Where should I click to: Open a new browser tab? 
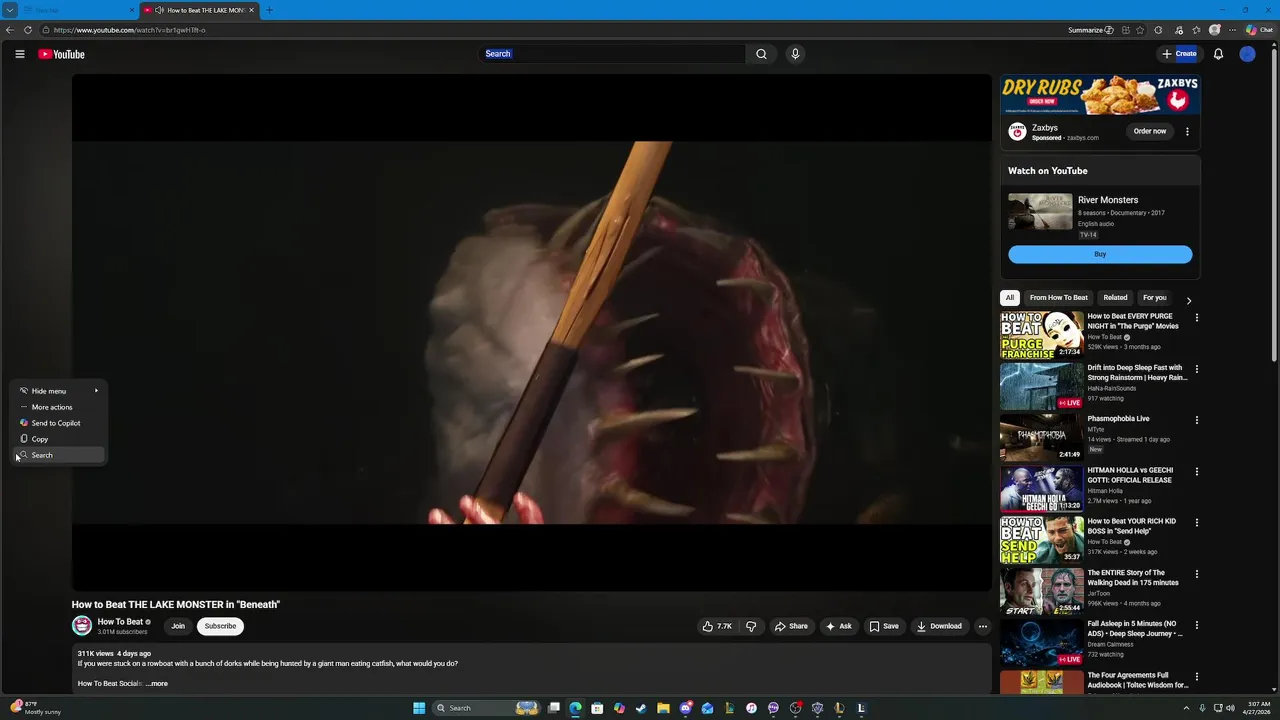point(269,10)
